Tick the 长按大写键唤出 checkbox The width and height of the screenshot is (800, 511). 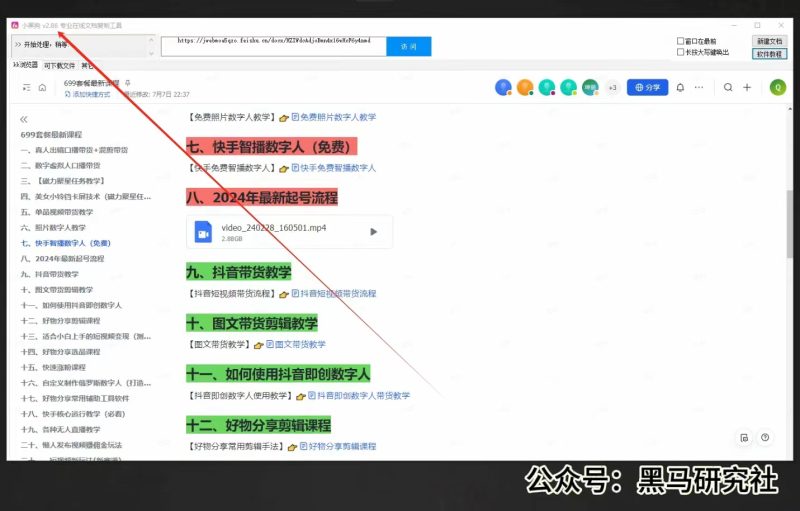point(680,52)
